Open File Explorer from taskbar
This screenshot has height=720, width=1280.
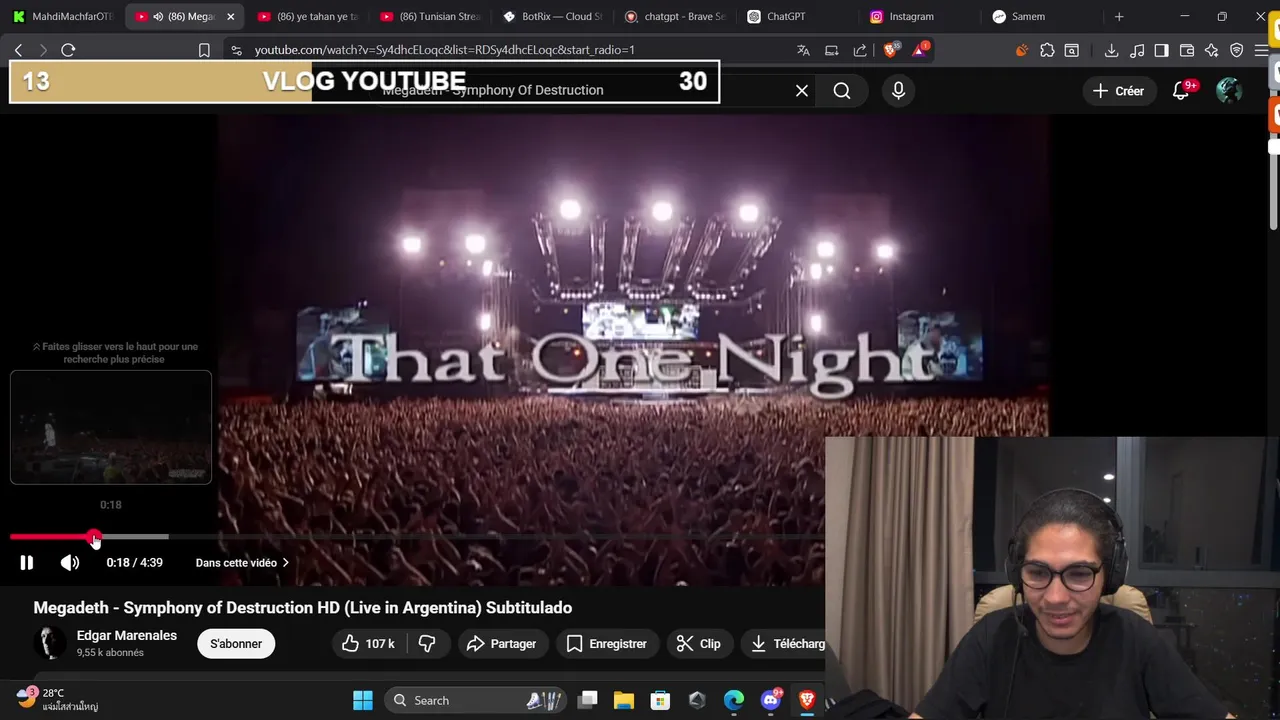tap(624, 700)
